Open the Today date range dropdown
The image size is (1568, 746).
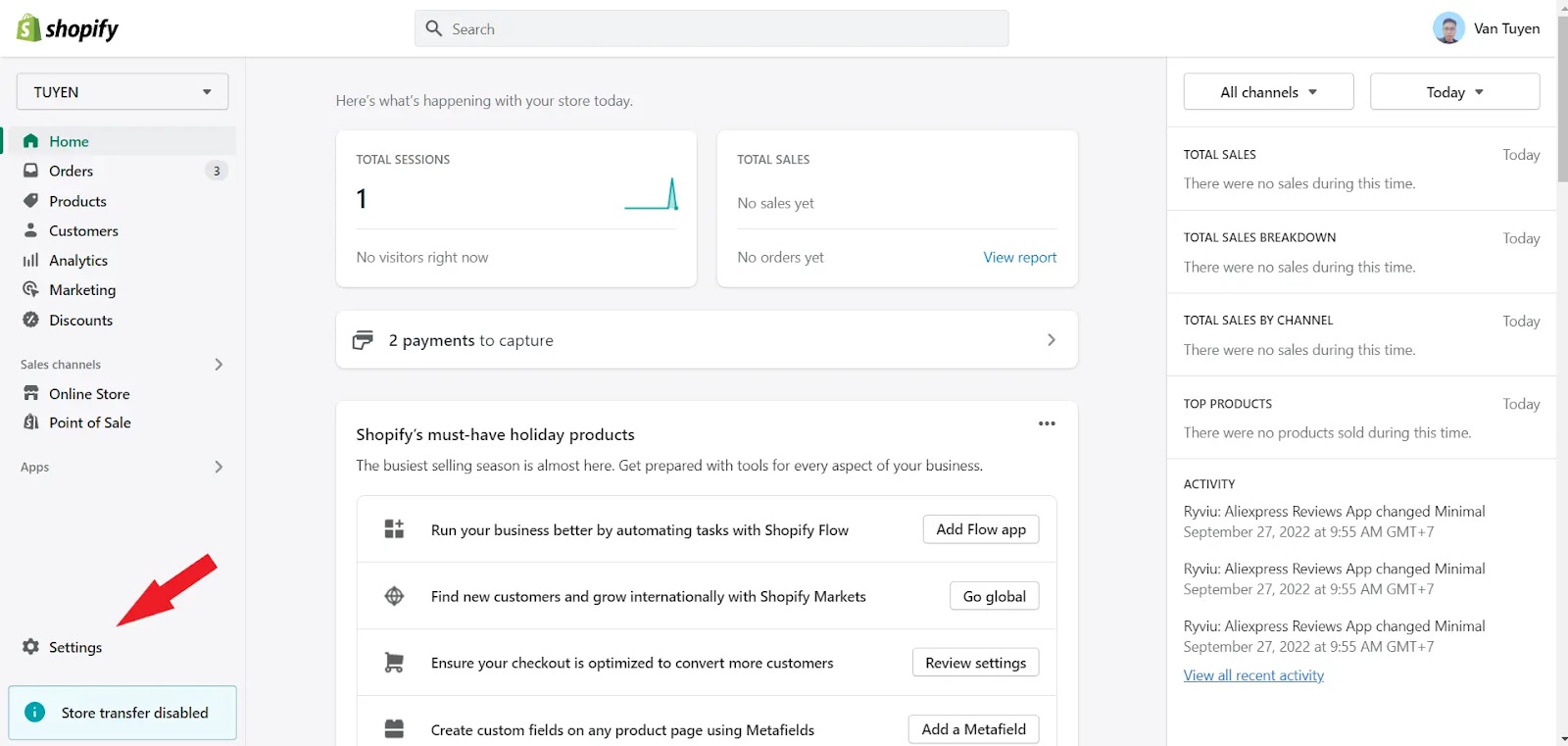pyautogui.click(x=1454, y=92)
